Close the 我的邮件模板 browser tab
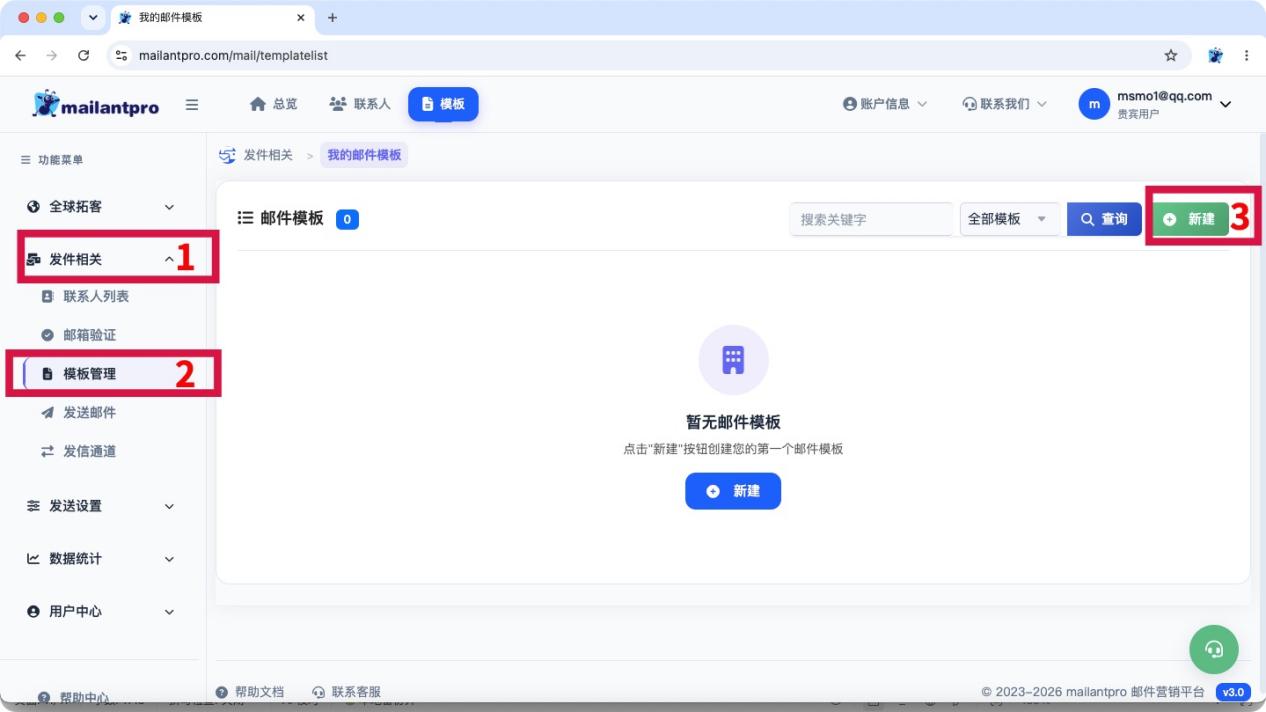This screenshot has width=1266, height=712. click(300, 18)
